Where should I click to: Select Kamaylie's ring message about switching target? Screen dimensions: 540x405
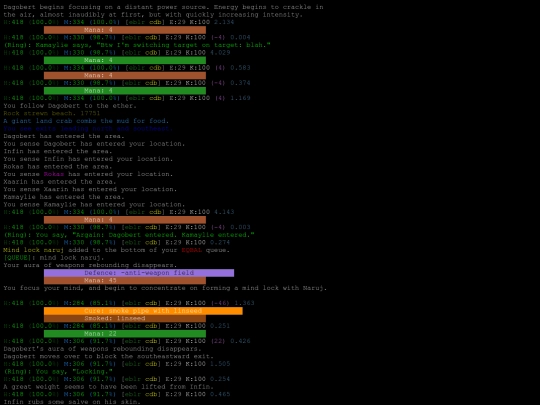[137, 45]
